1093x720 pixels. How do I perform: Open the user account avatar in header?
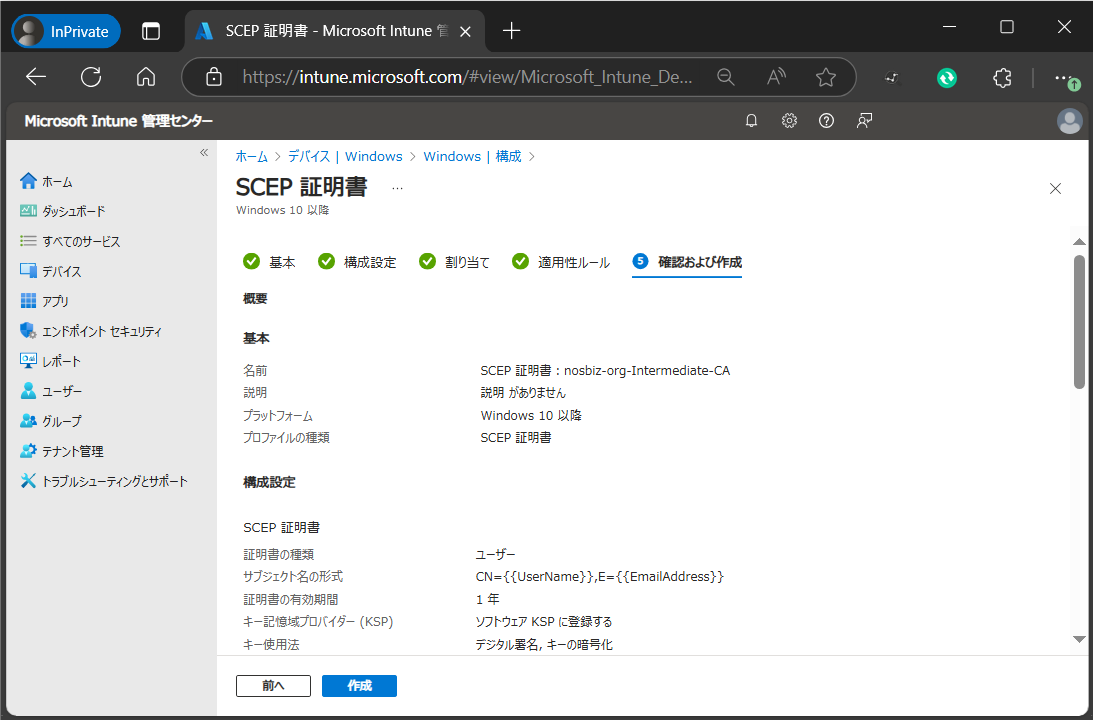pyautogui.click(x=1069, y=121)
